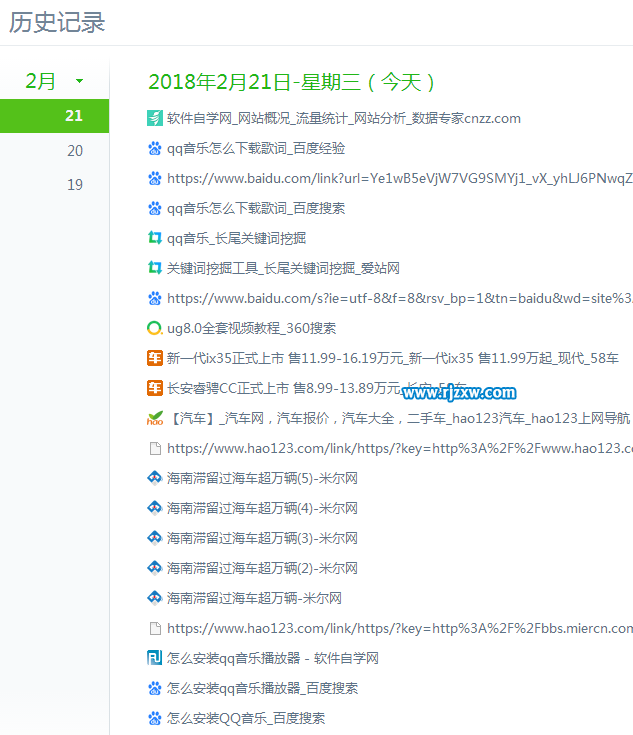Viewport: 633px width, 735px height.
Task: Open the baidu.com/s?ie=utf-8 history entry
Action: [x=400, y=298]
